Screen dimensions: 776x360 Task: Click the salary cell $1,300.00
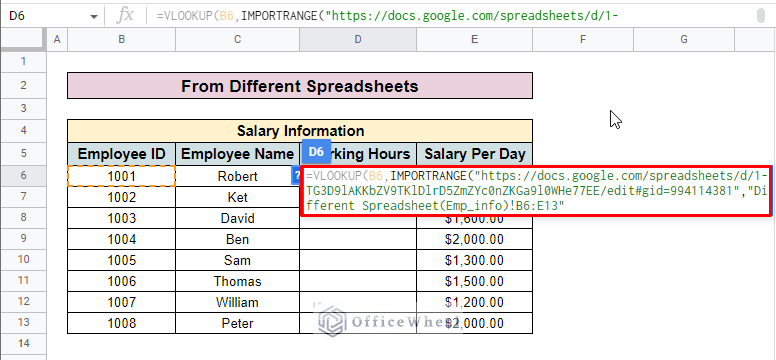tap(475, 260)
